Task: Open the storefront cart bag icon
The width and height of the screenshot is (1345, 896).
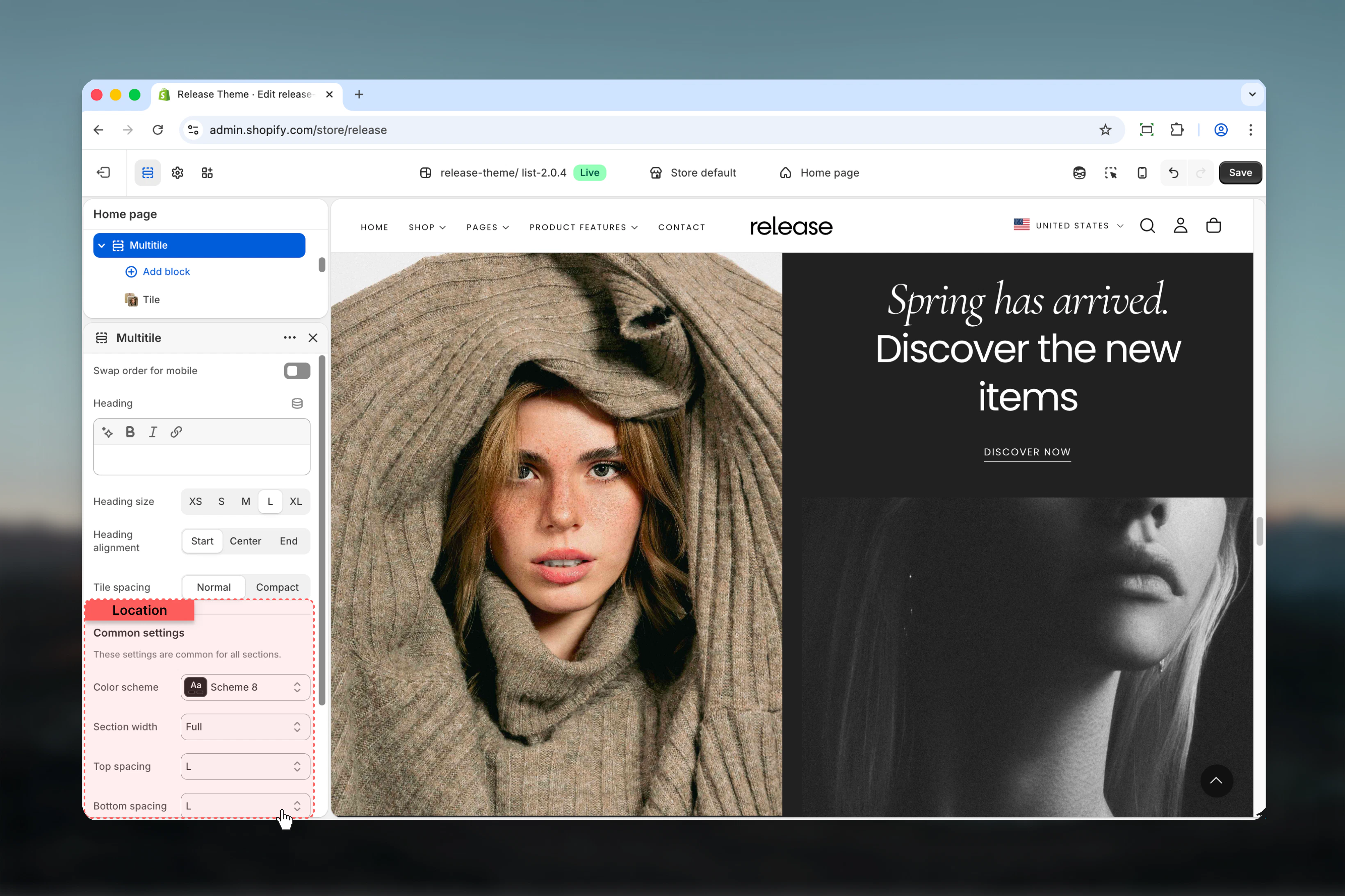Action: (1213, 226)
